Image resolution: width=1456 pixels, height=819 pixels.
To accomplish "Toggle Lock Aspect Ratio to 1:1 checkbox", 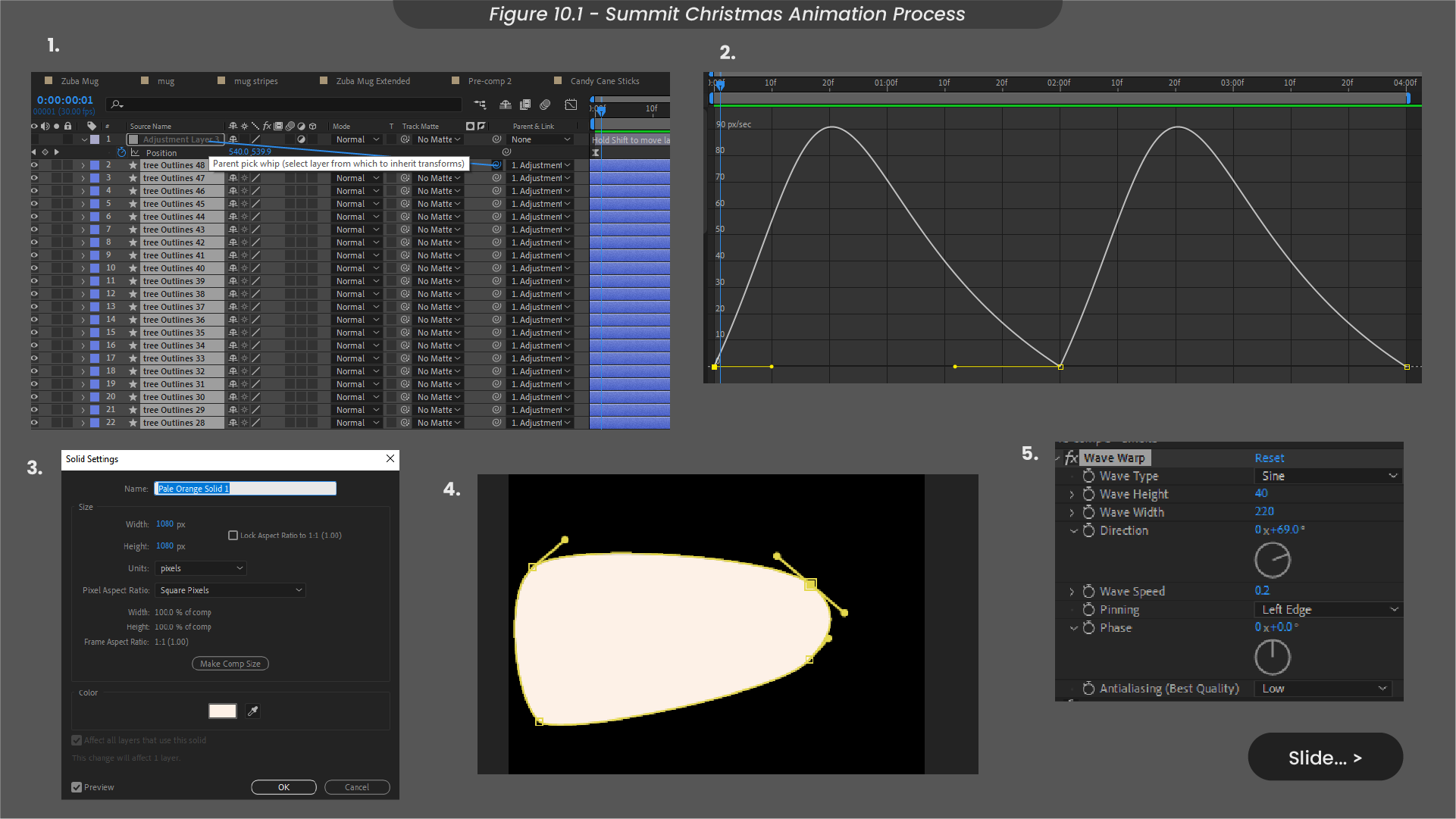I will (233, 535).
